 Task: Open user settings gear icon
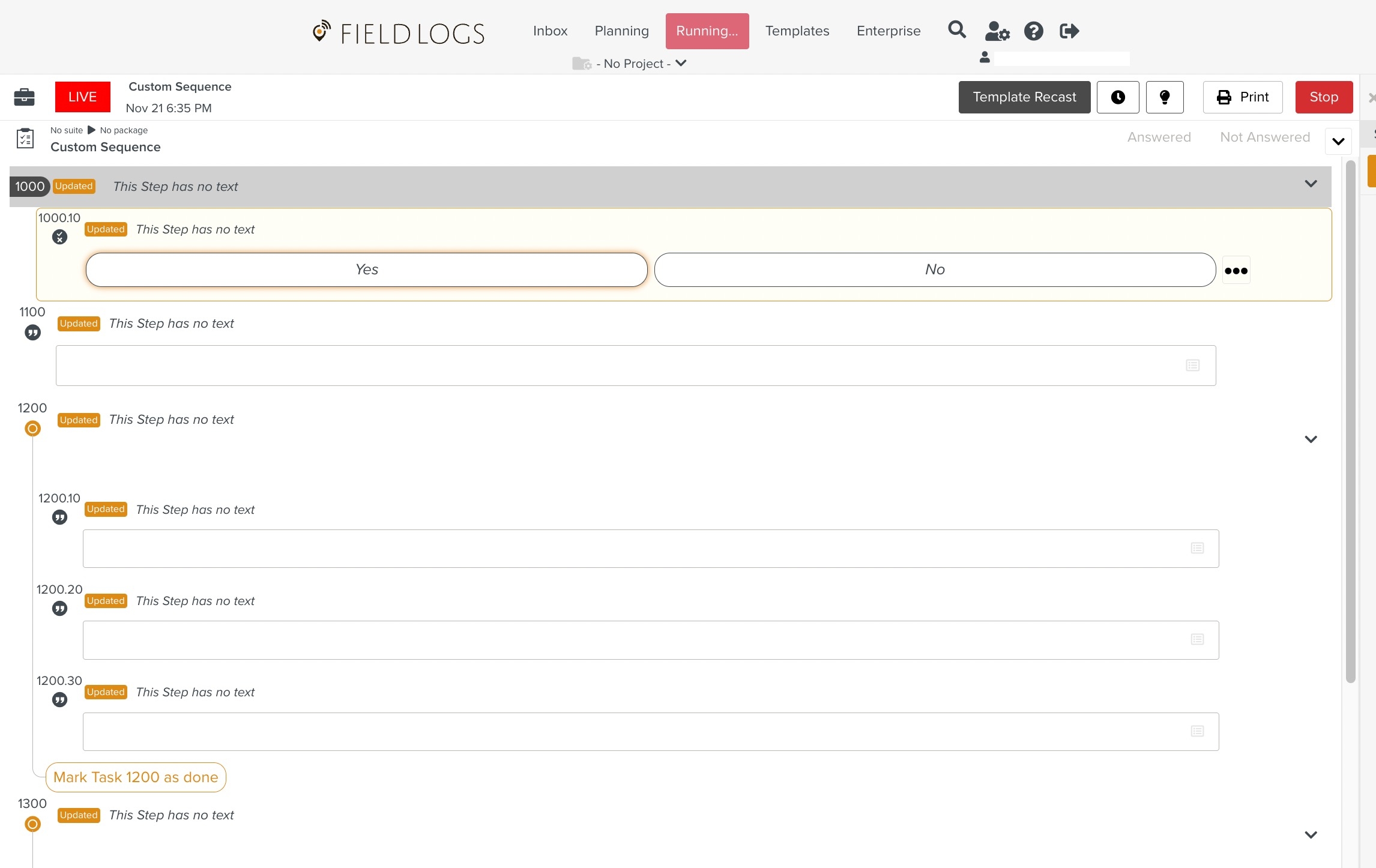point(997,31)
